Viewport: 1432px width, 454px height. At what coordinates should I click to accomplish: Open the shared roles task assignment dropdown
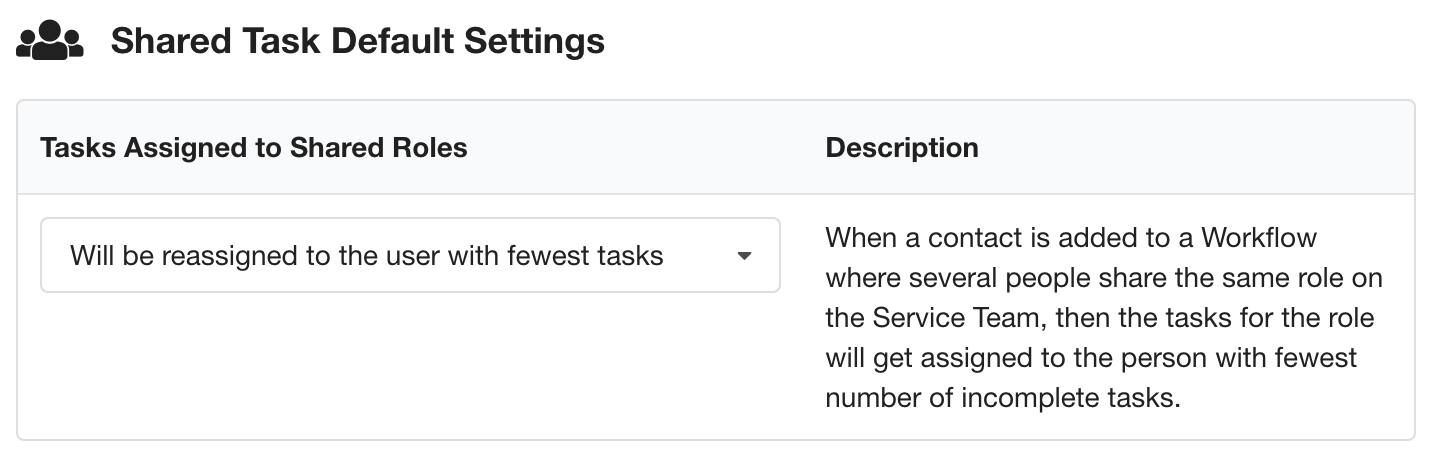[409, 256]
